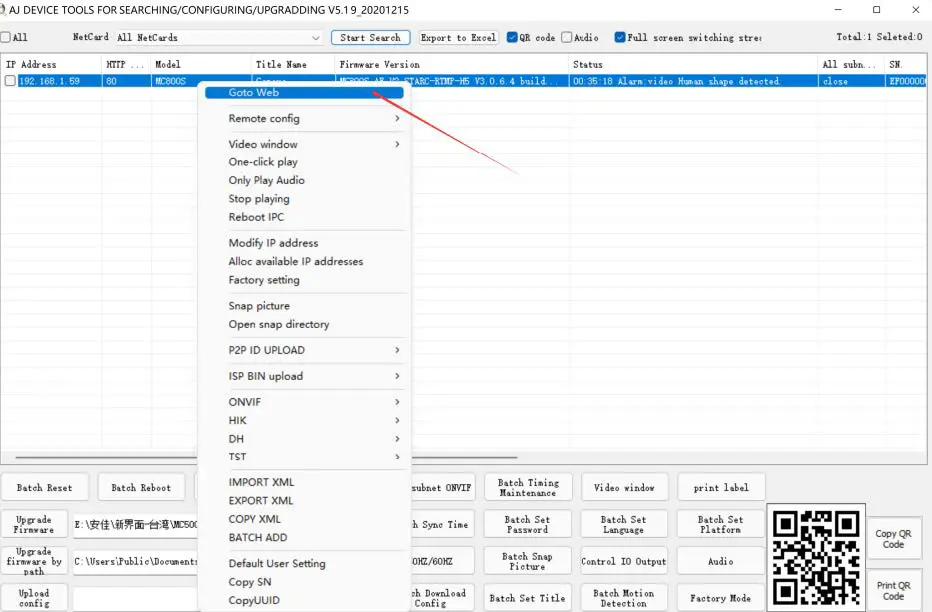The image size is (932, 612).
Task: Enable the Audio checkbox
Action: pos(566,37)
